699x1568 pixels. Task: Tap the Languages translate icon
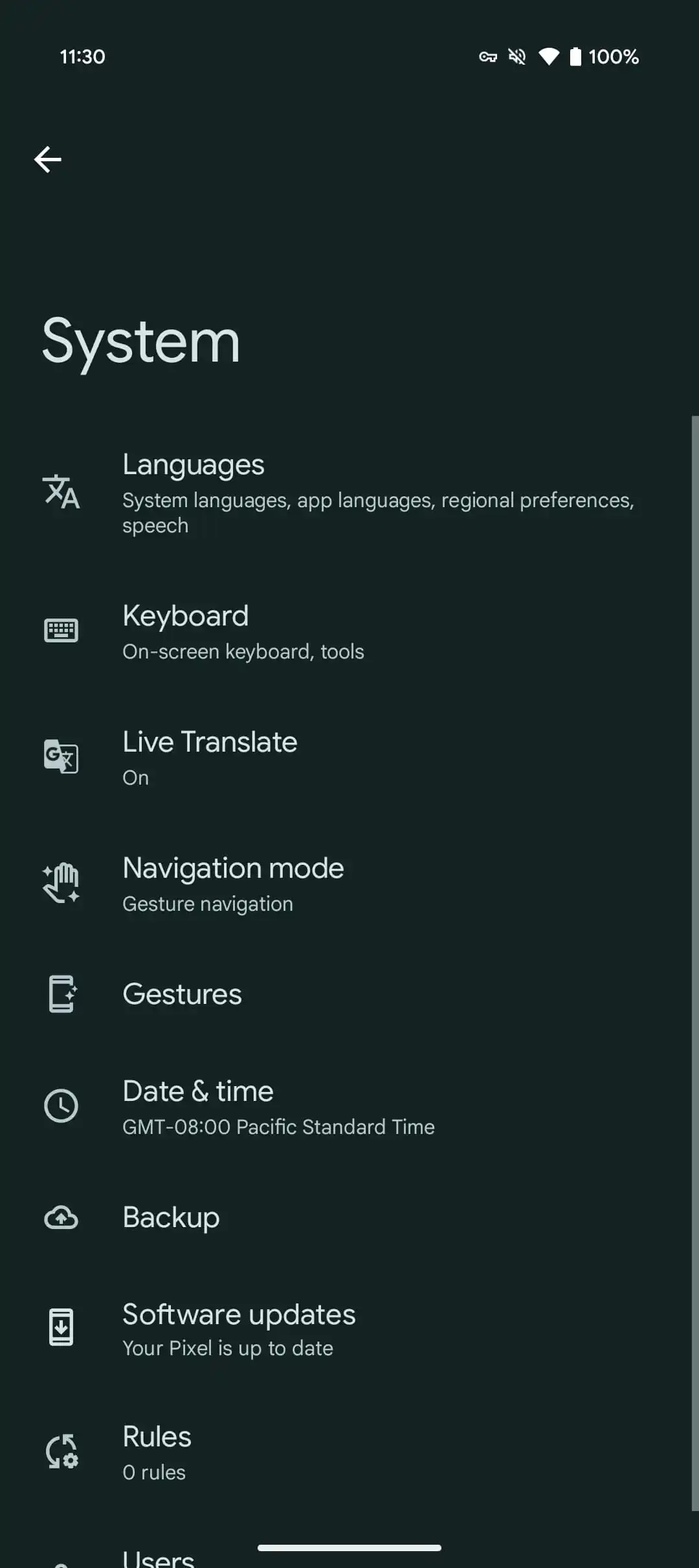[61, 492]
